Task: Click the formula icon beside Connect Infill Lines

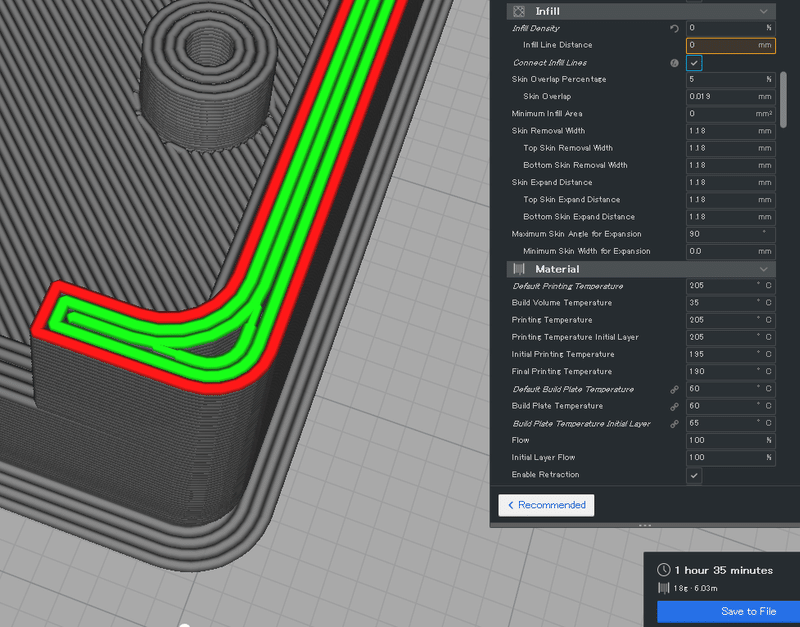Action: (x=674, y=63)
